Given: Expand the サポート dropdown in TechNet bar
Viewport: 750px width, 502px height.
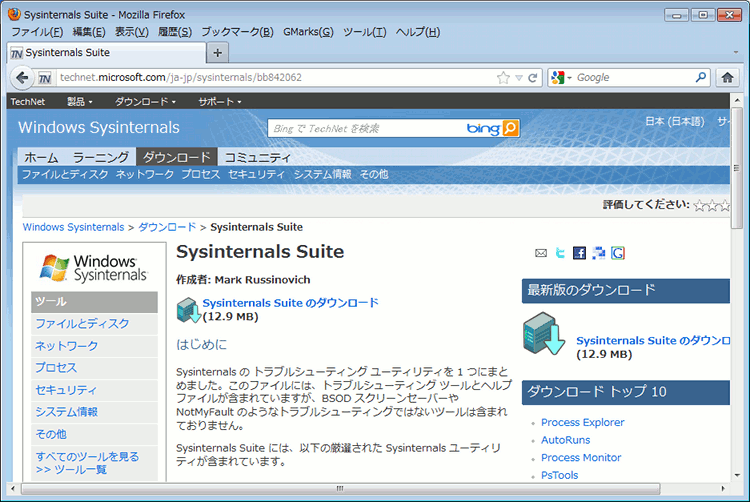Looking at the screenshot, I should tap(219, 101).
